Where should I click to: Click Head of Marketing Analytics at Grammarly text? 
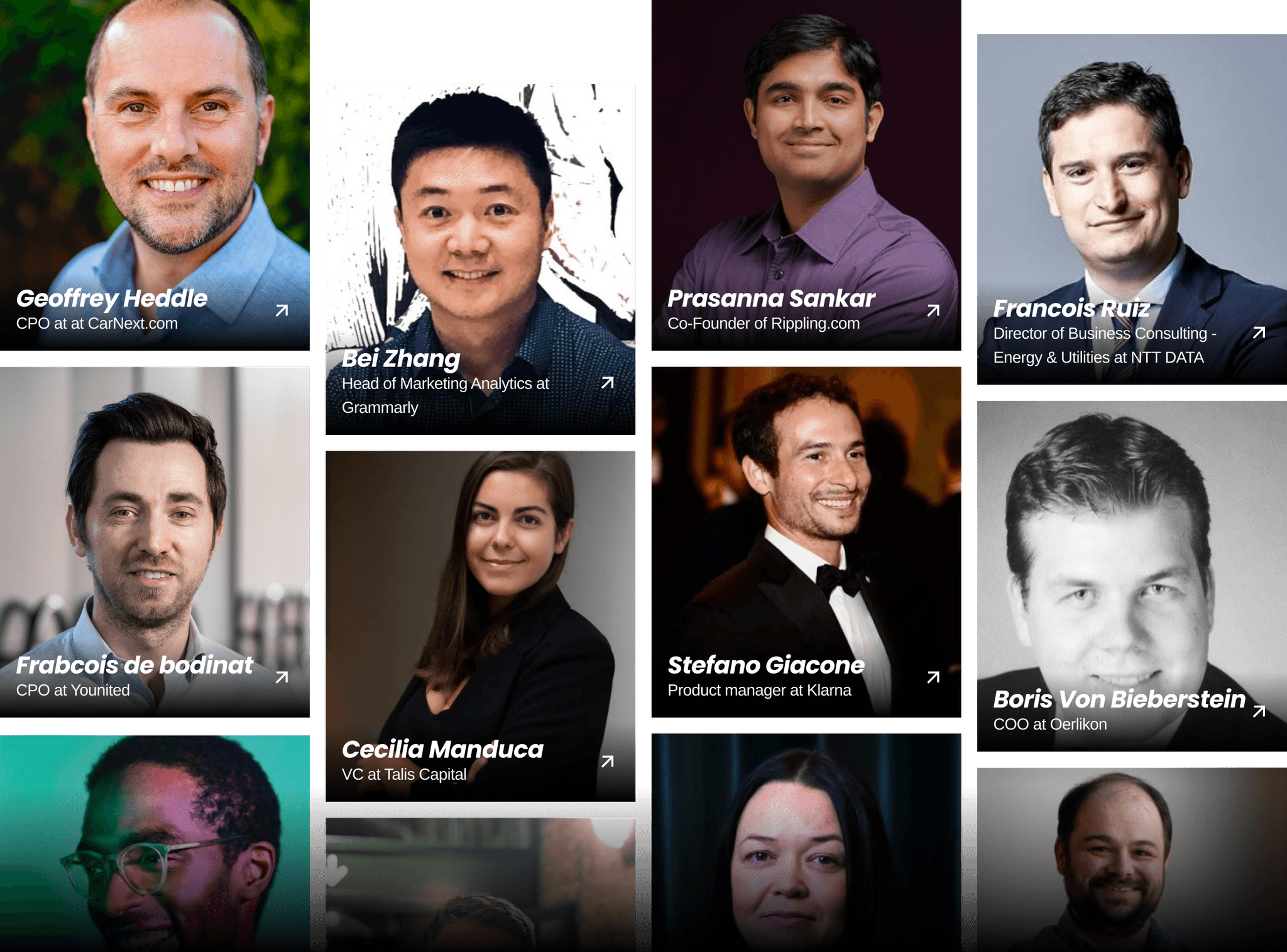(x=446, y=395)
